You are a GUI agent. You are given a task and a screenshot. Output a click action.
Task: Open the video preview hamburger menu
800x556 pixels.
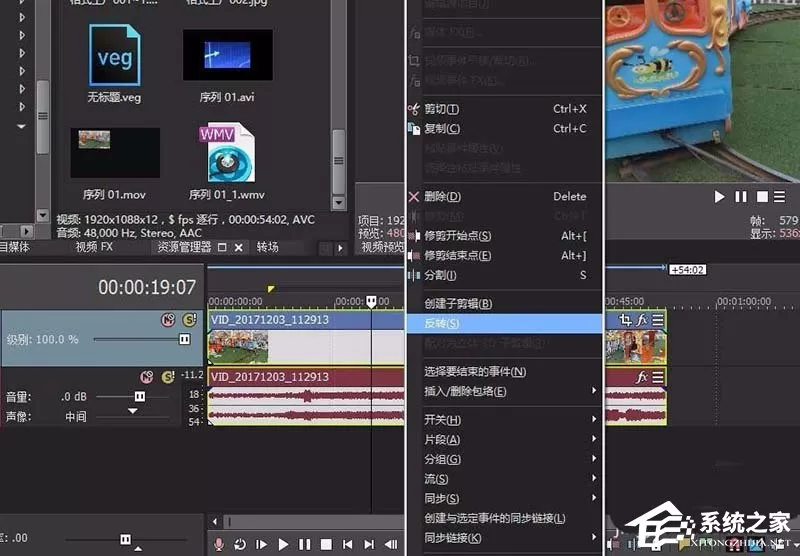[780, 196]
